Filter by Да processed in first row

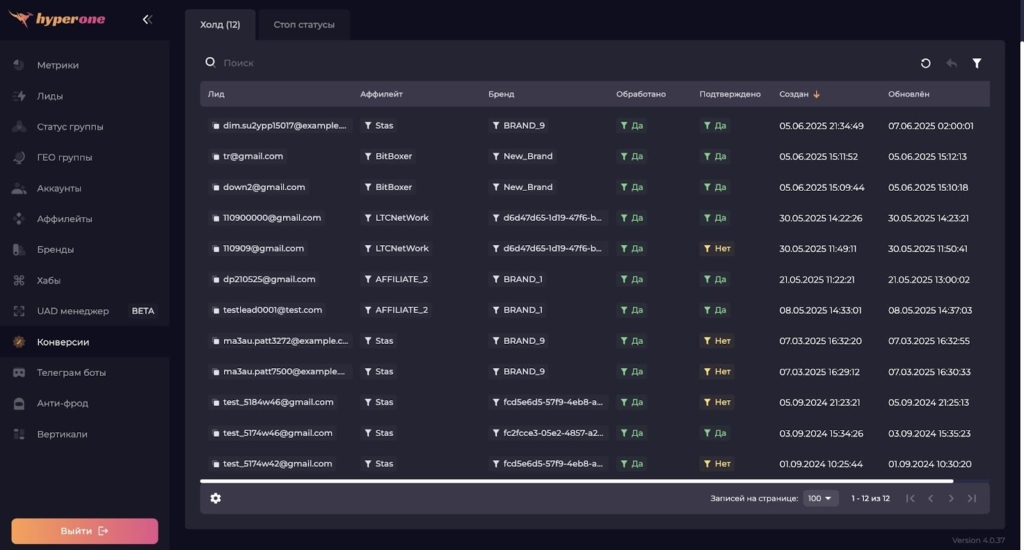coord(625,126)
